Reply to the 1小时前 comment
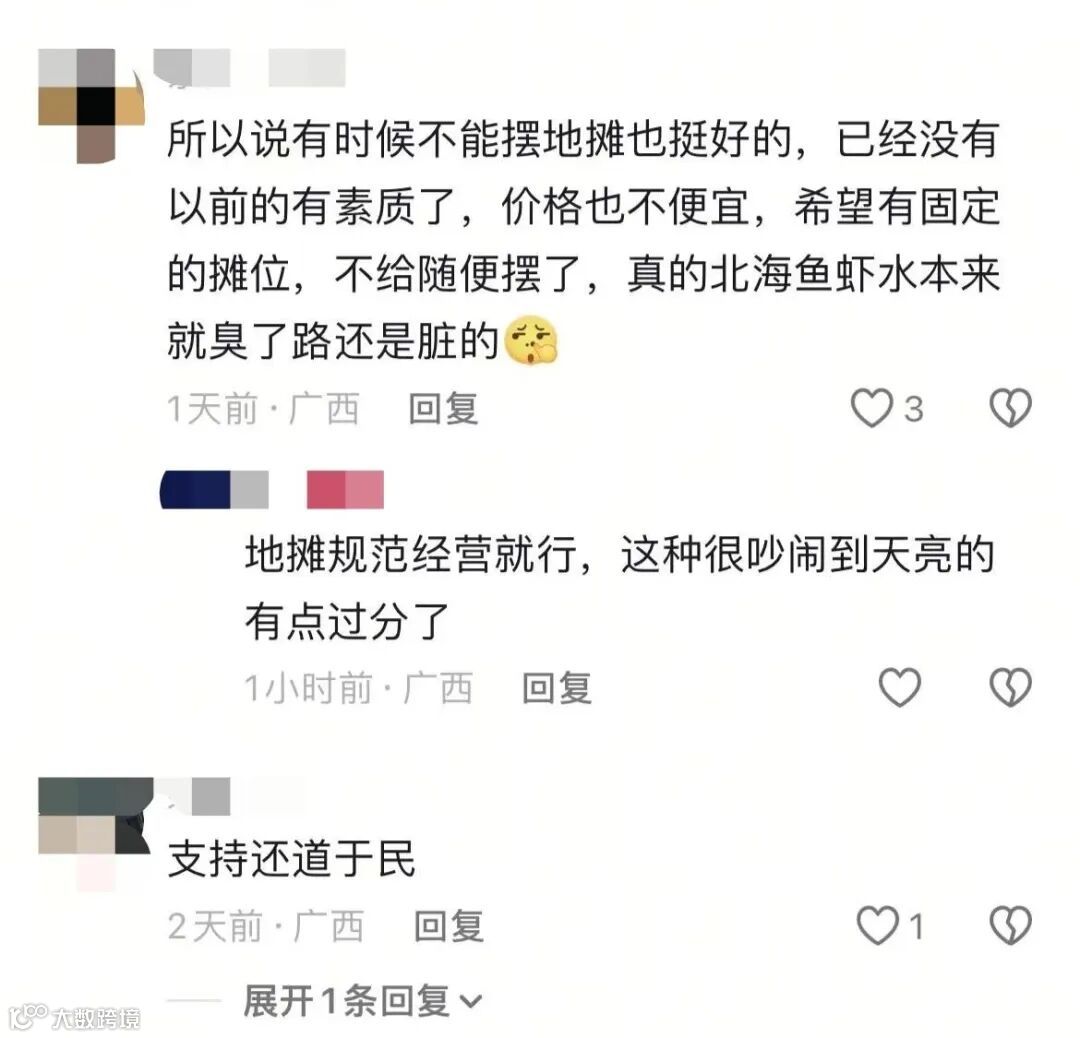 557,687
